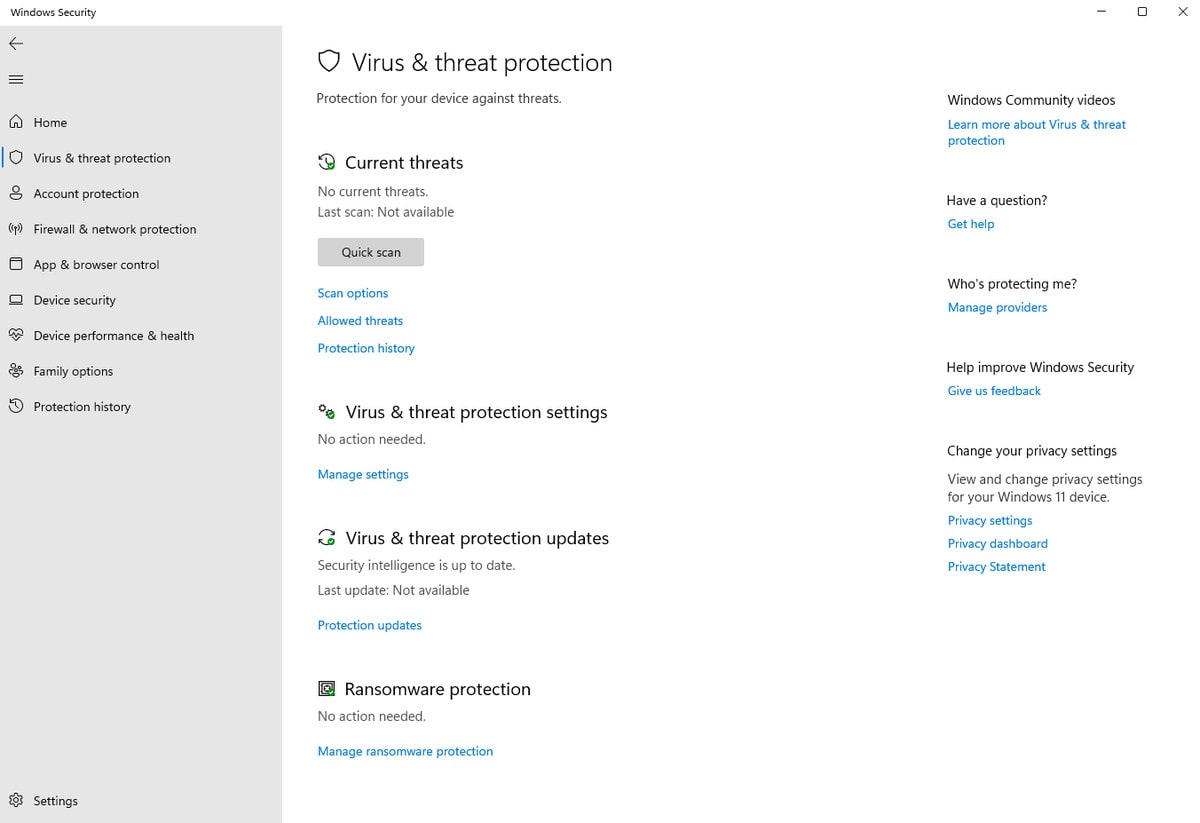Image resolution: width=1200 pixels, height=823 pixels.
Task: Open the Settings gear icon
Action: [x=16, y=800]
